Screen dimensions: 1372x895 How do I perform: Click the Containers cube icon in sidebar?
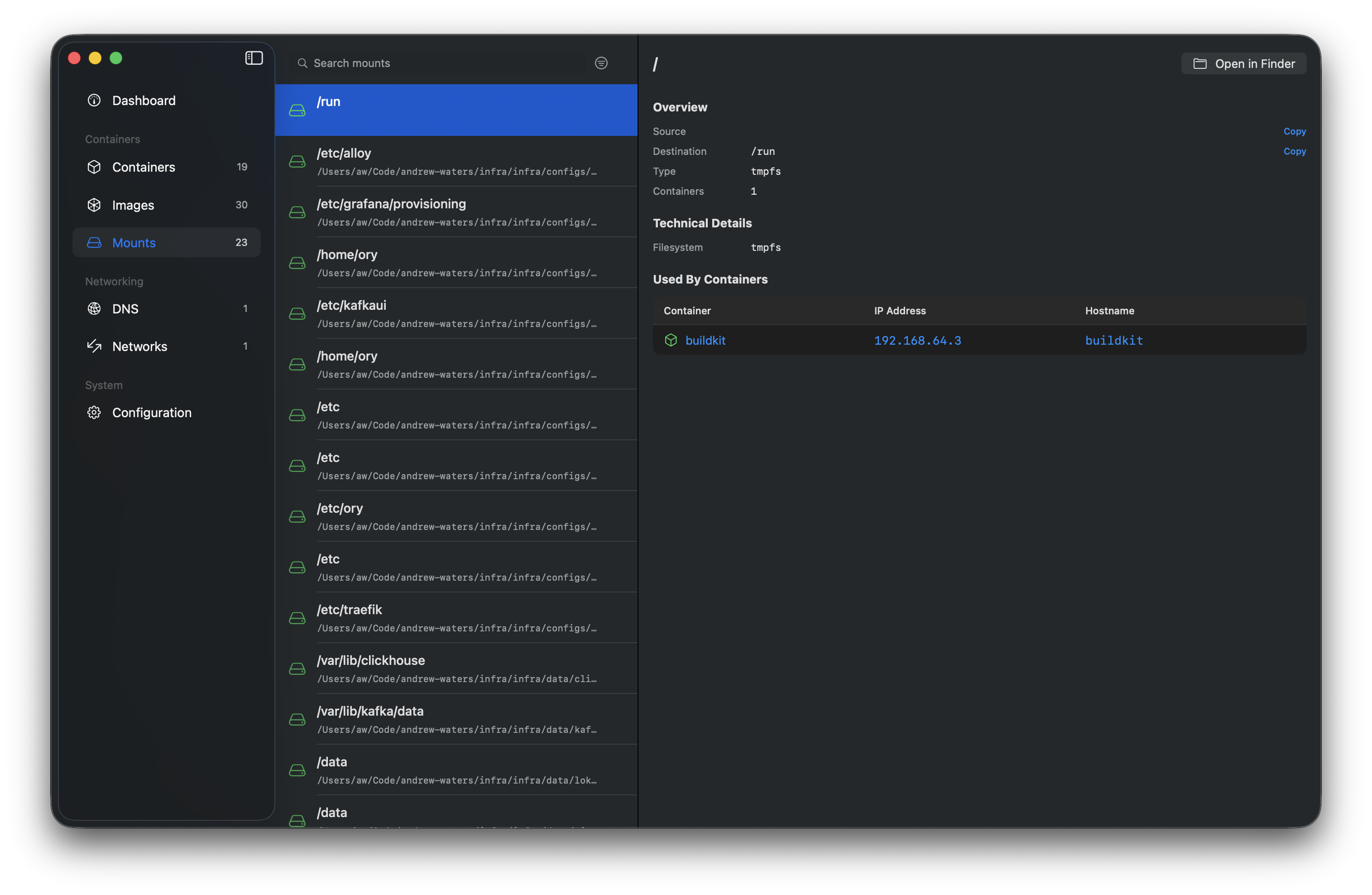click(x=94, y=167)
